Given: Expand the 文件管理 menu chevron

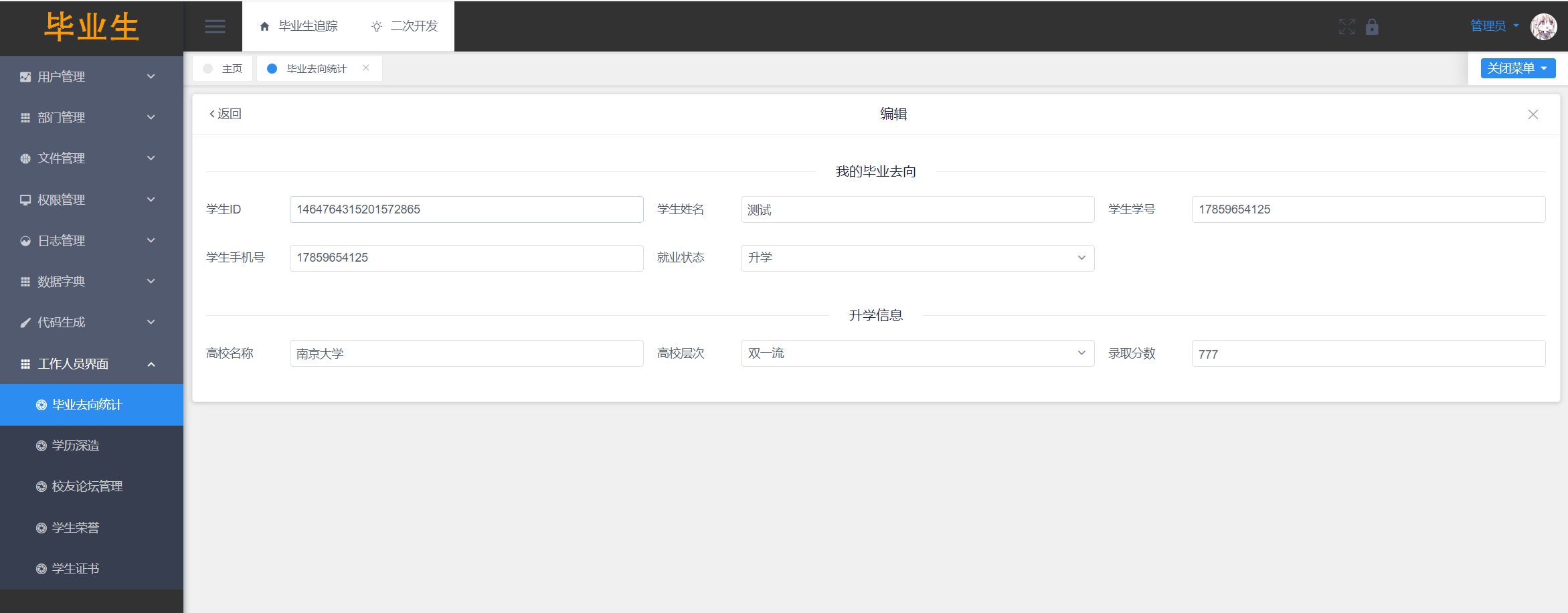Looking at the screenshot, I should pos(151,158).
